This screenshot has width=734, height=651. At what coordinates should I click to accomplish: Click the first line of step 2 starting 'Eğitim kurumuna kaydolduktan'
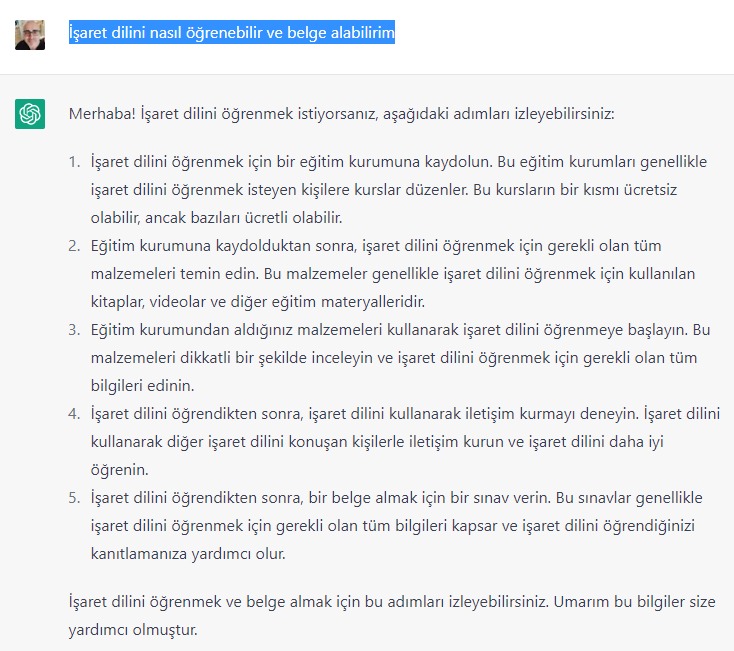tap(375, 245)
